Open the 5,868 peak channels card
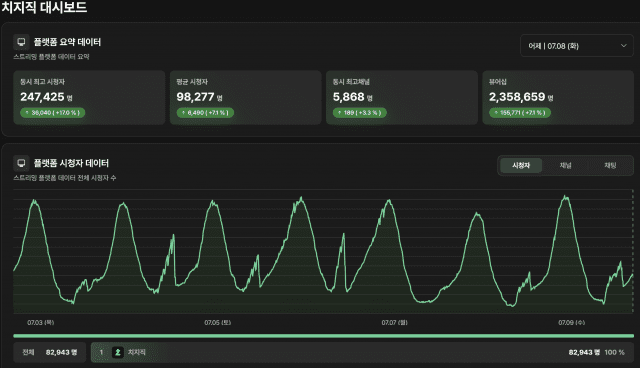 point(402,98)
